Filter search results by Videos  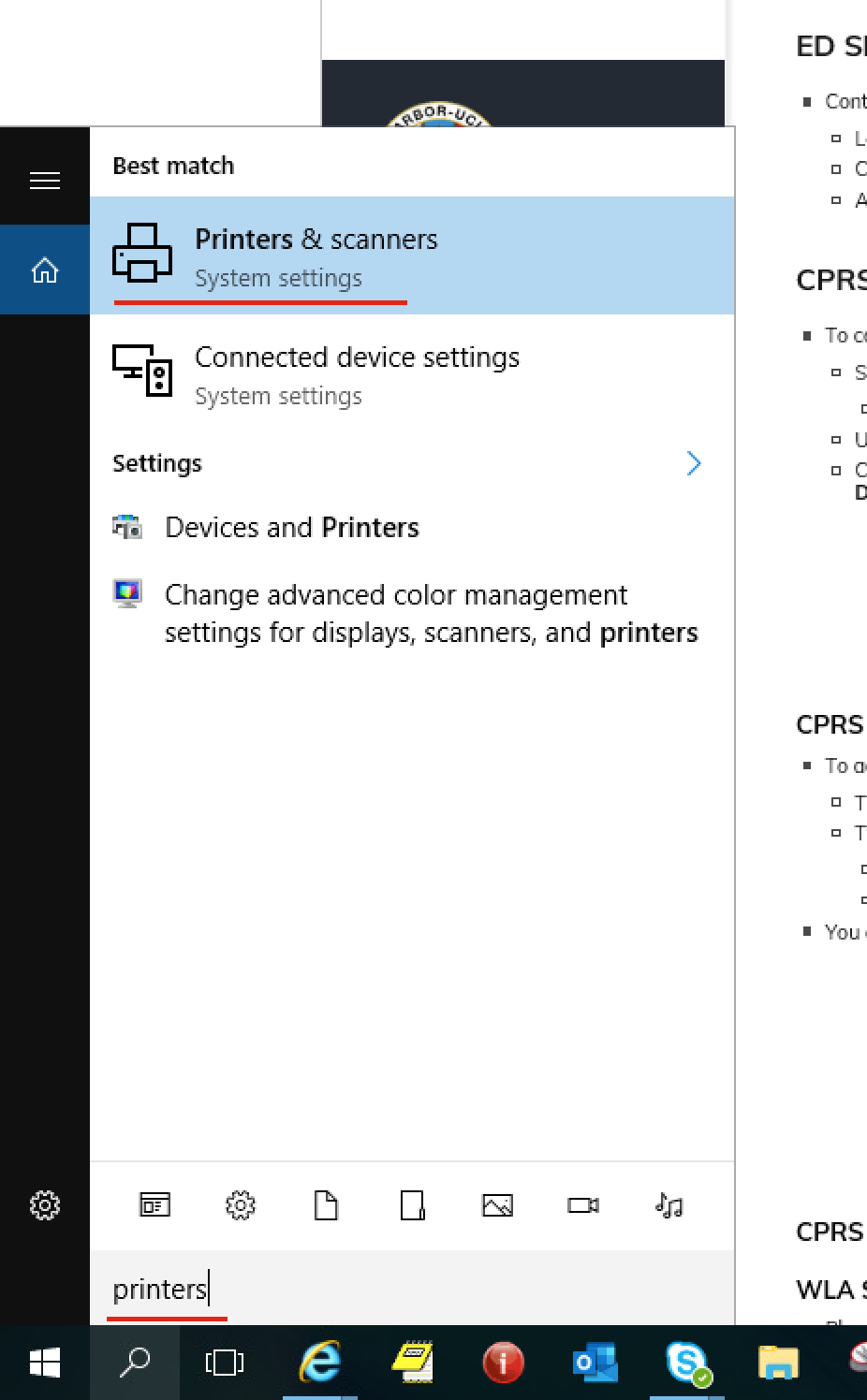point(582,1205)
